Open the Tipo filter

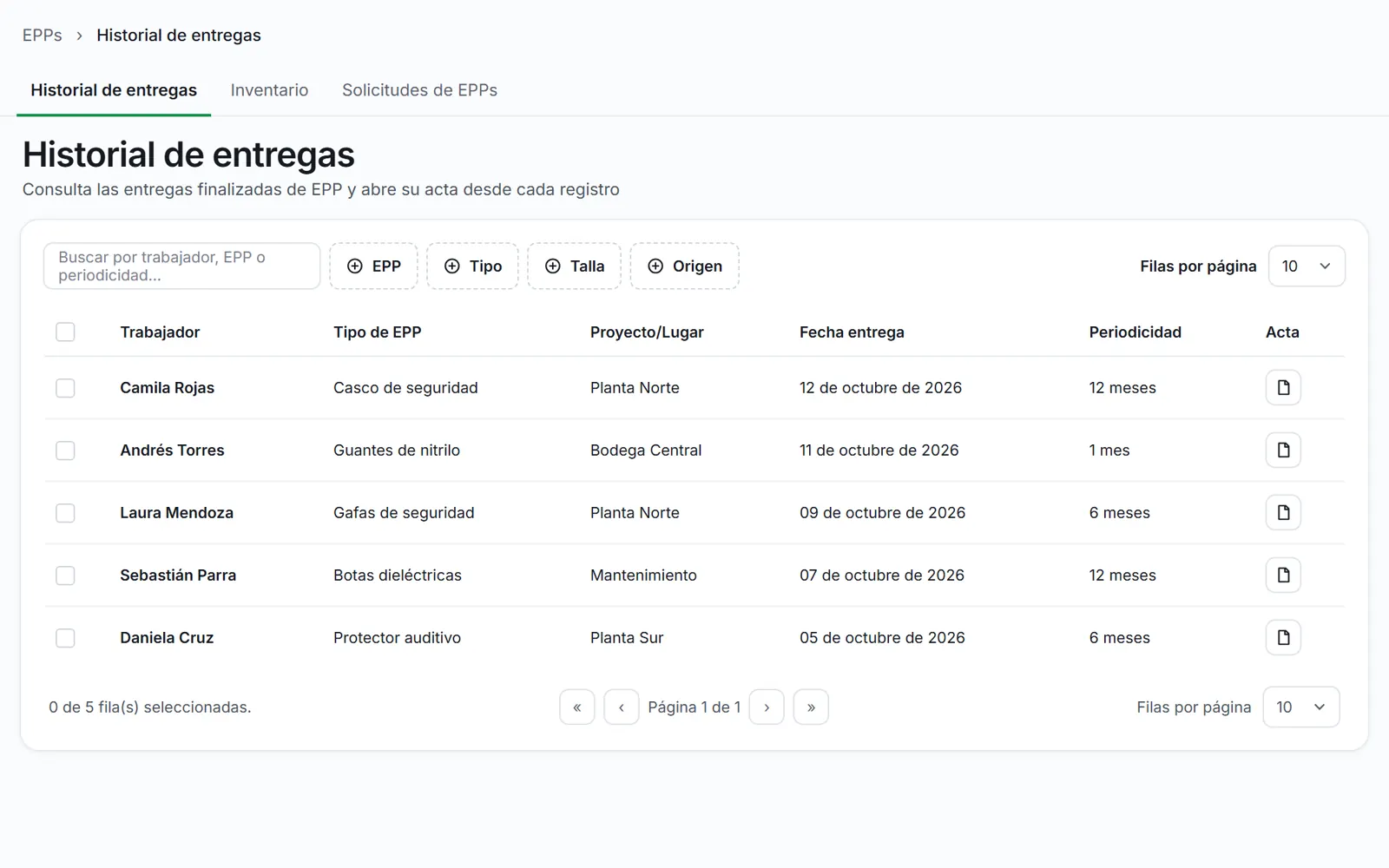tap(473, 266)
